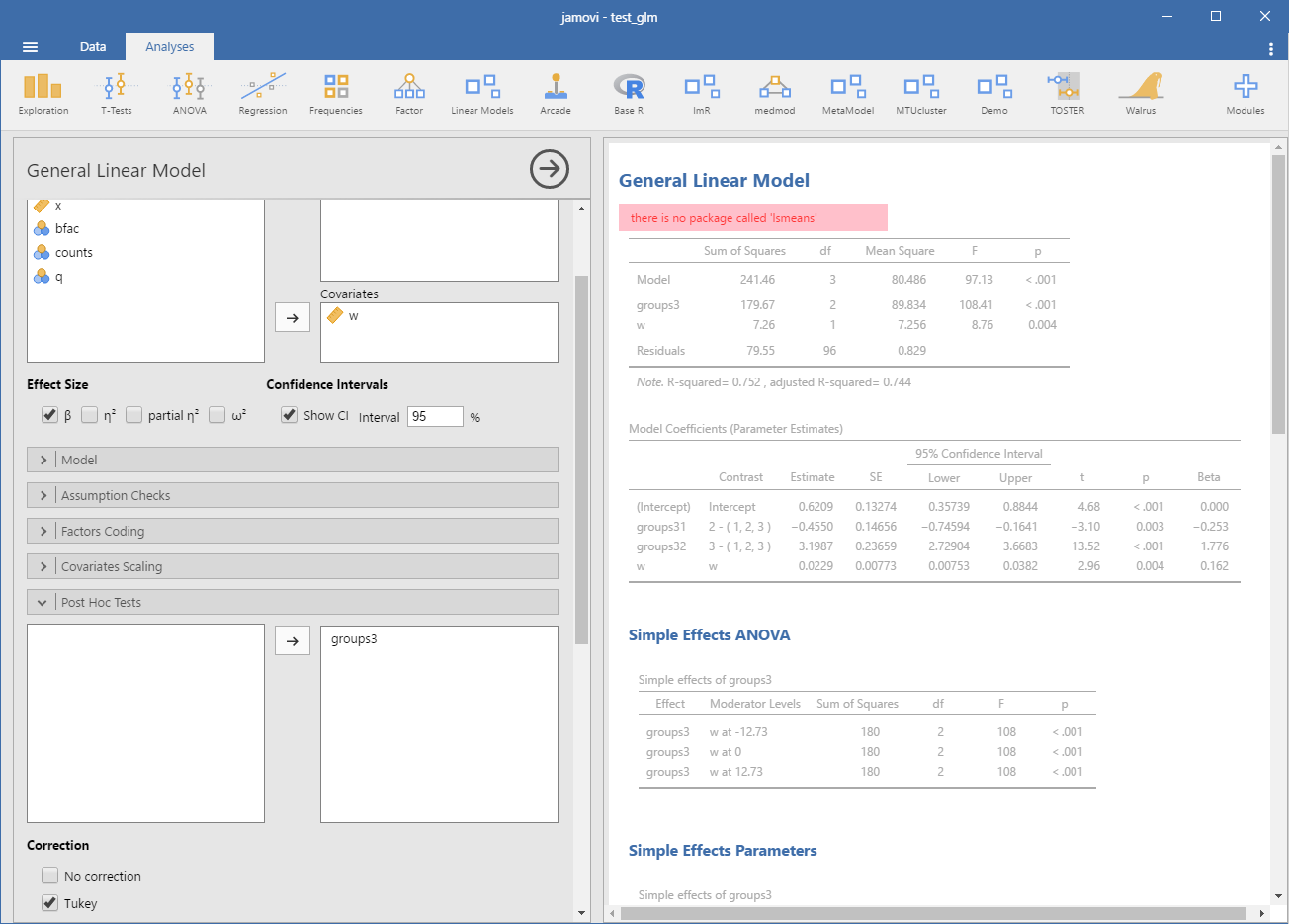Collapse the Post Hoc Tests section
1289x924 pixels.
pyautogui.click(x=293, y=602)
